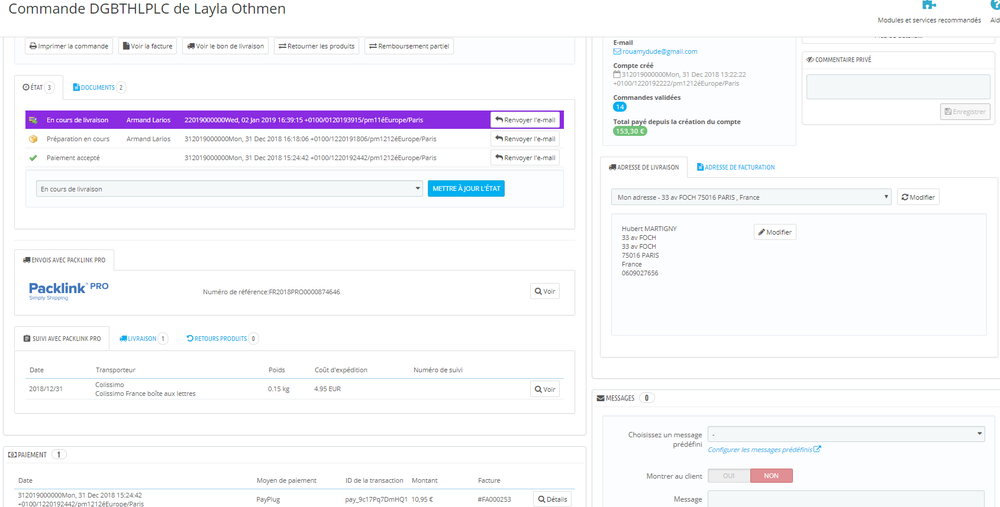Click Voir next to Packlink reference number
The image size is (1000, 507).
coord(545,291)
